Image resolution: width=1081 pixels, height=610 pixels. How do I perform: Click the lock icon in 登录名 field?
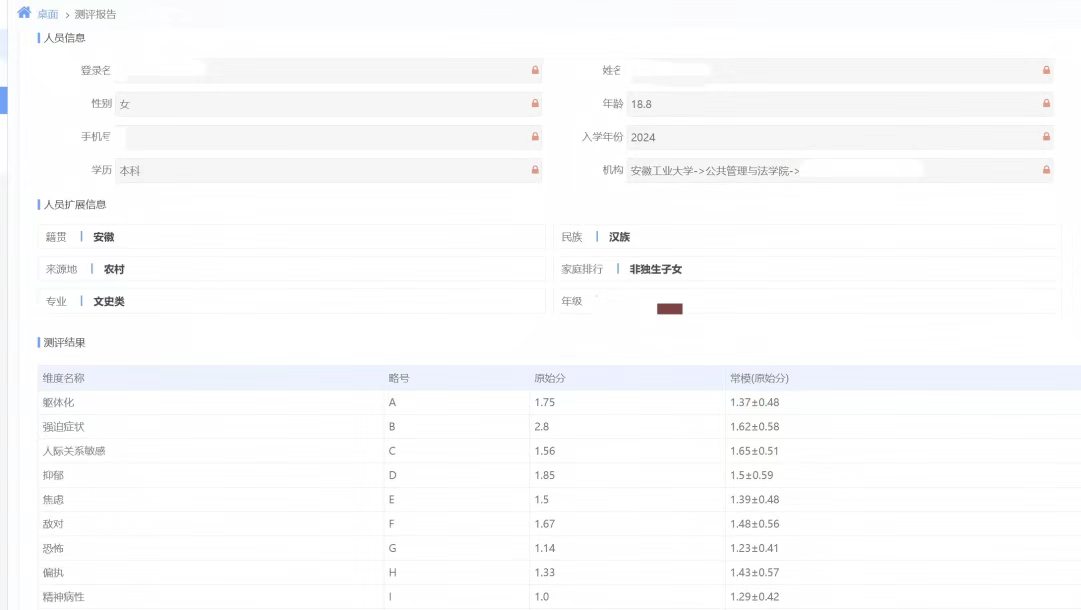point(535,70)
